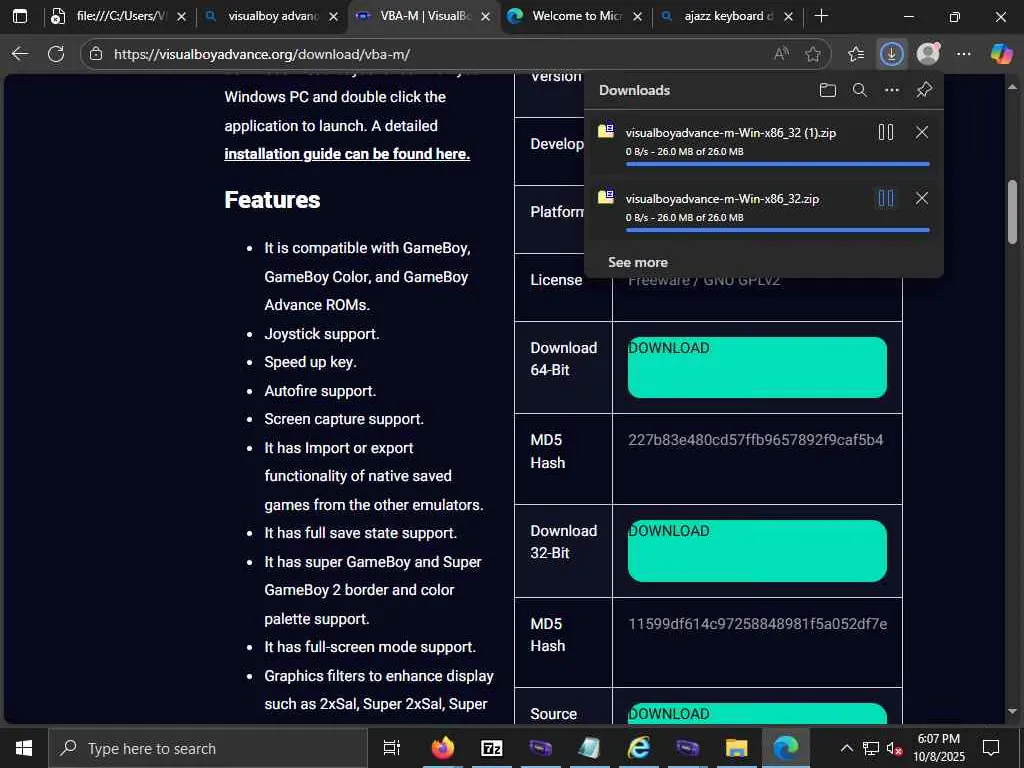Close the ajazz keyboard tab
The image size is (1024, 768).
[x=788, y=17]
